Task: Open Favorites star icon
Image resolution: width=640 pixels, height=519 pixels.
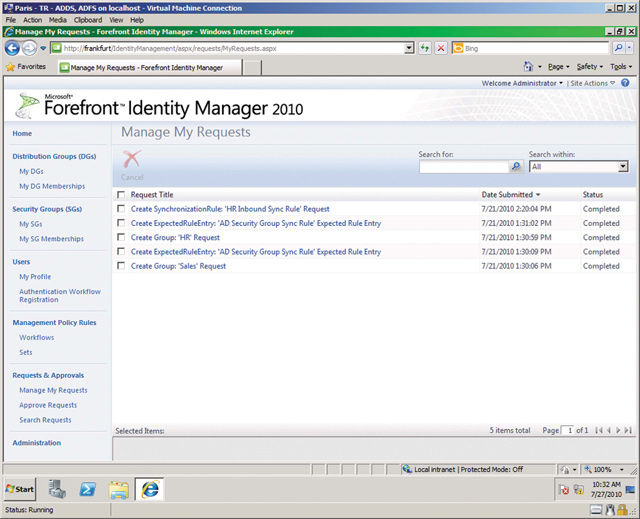Action: (x=10, y=67)
